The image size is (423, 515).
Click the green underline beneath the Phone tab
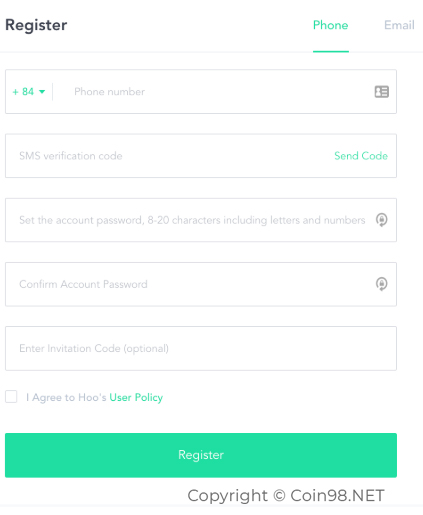[331, 51]
